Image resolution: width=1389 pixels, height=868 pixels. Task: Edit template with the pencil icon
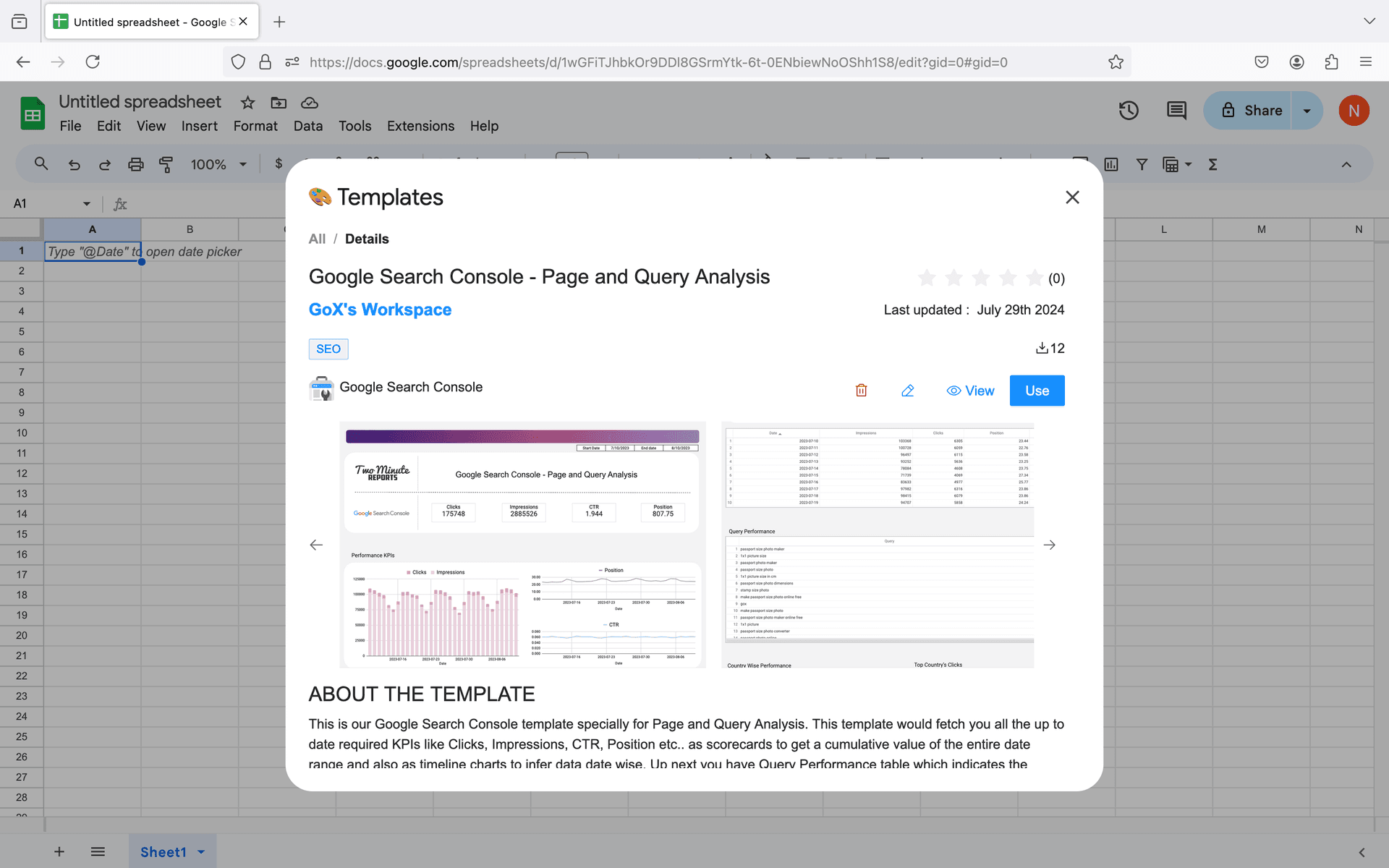click(908, 391)
